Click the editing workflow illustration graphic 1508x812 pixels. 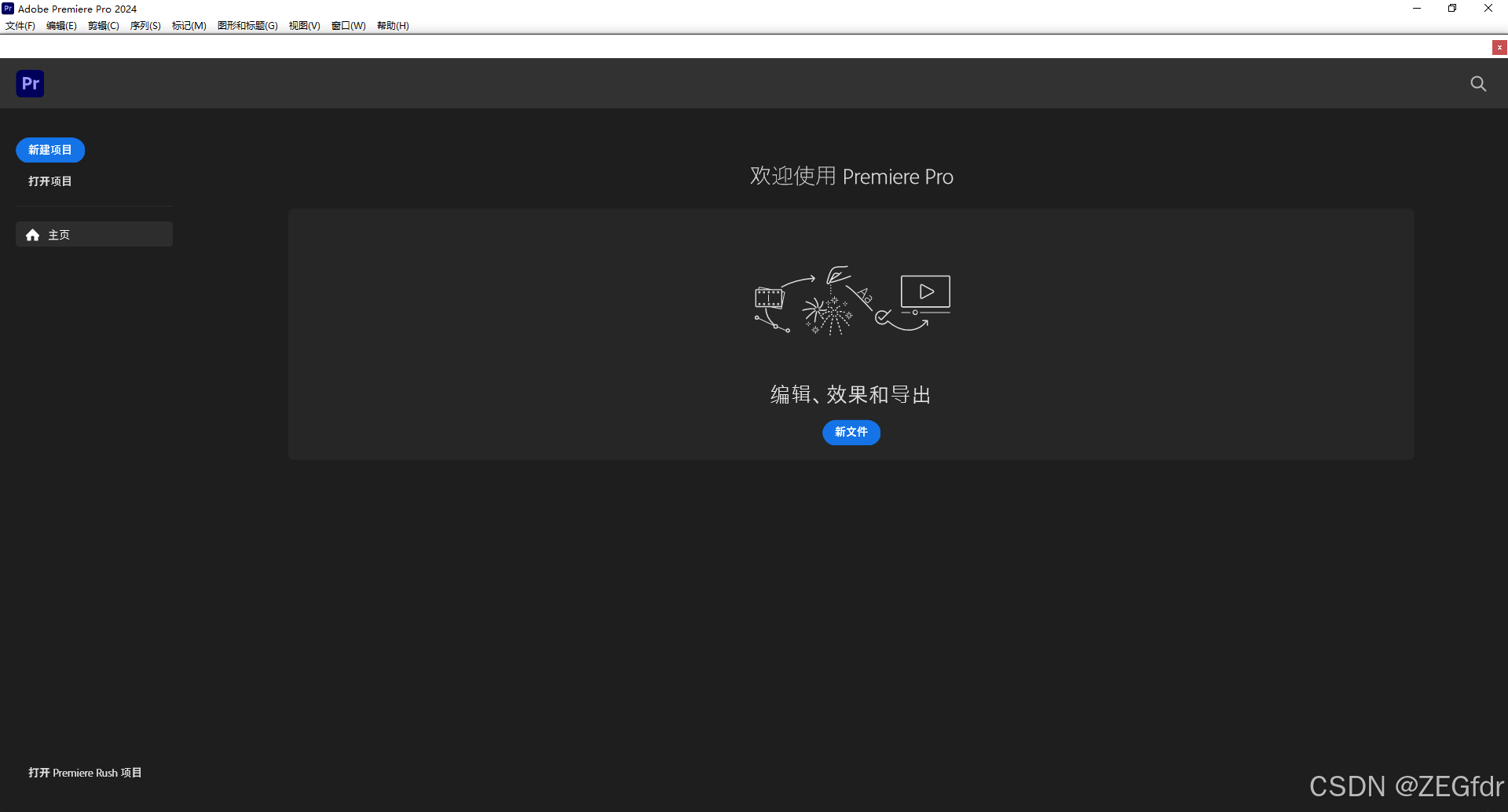pos(852,301)
